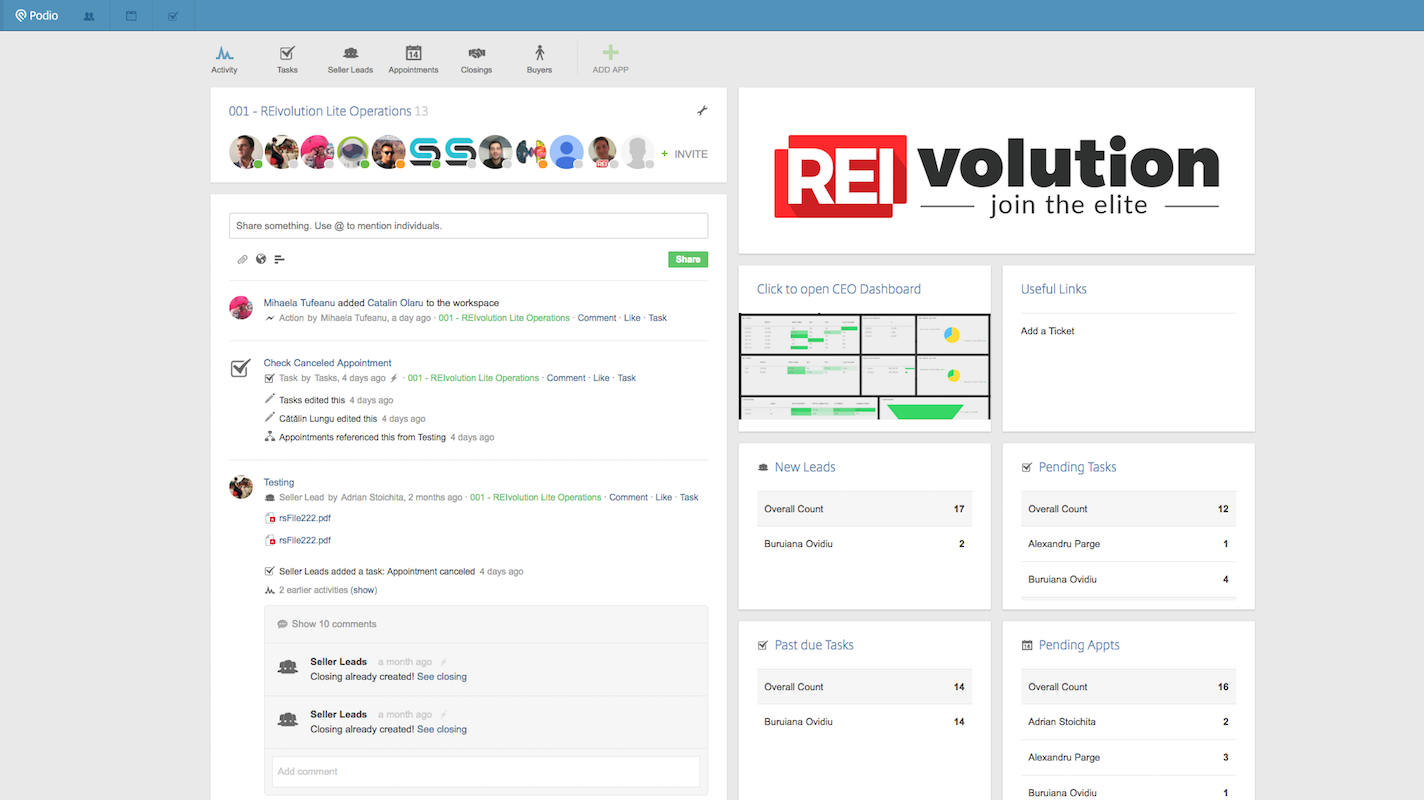The width and height of the screenshot is (1424, 800).
Task: Click Adrian Stoichita row in Pending Appts
Action: tap(1128, 722)
